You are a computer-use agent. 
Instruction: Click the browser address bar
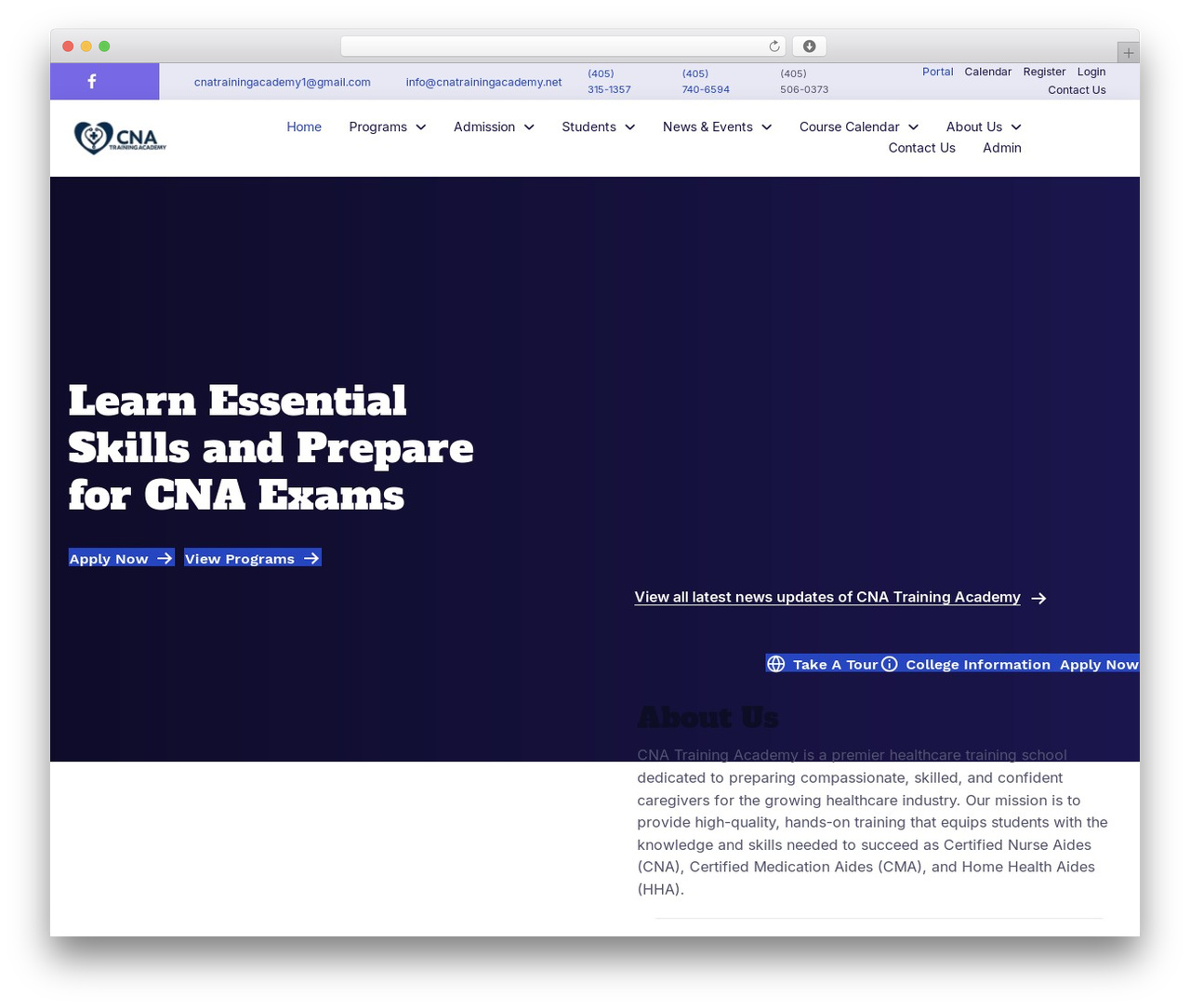point(563,46)
